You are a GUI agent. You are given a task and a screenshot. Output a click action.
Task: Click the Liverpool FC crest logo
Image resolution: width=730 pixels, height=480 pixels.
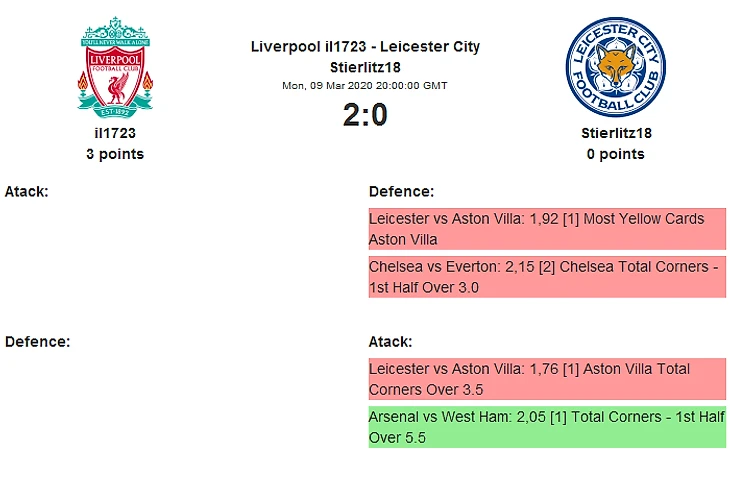tap(115, 68)
